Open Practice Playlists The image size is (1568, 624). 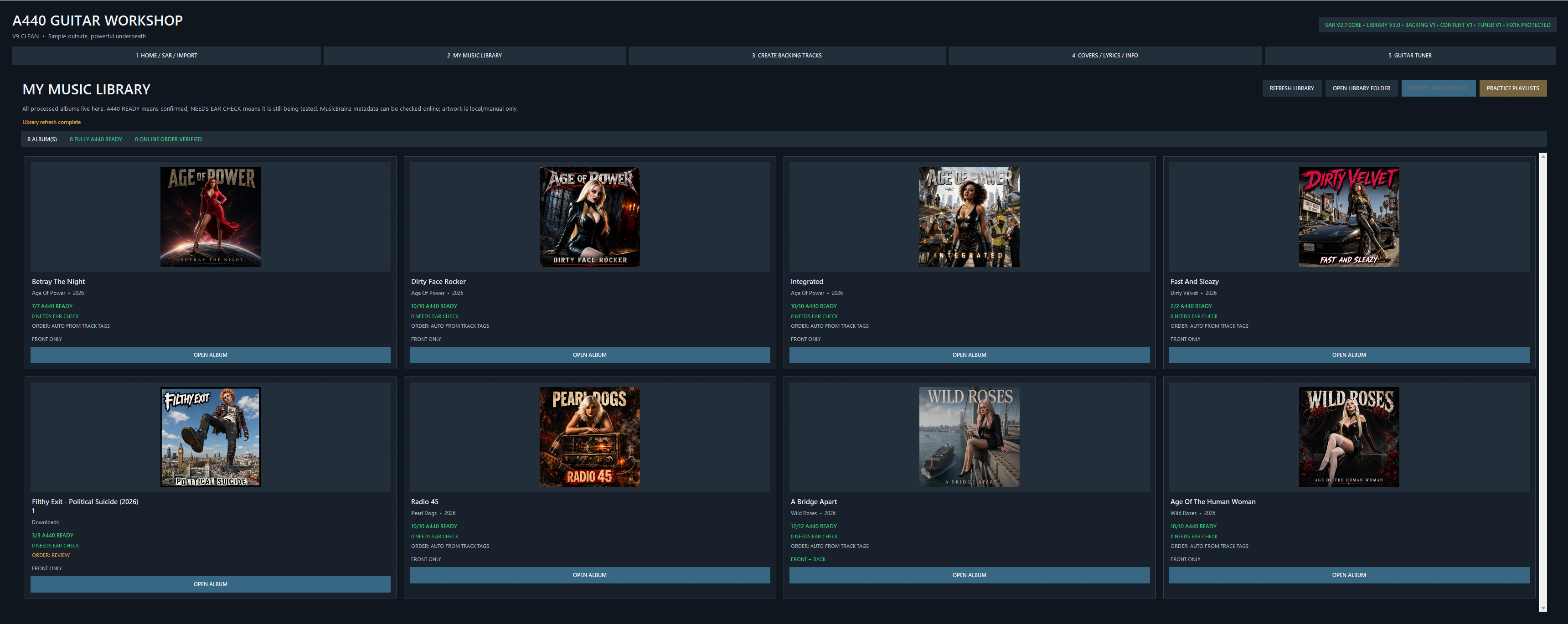point(1512,88)
